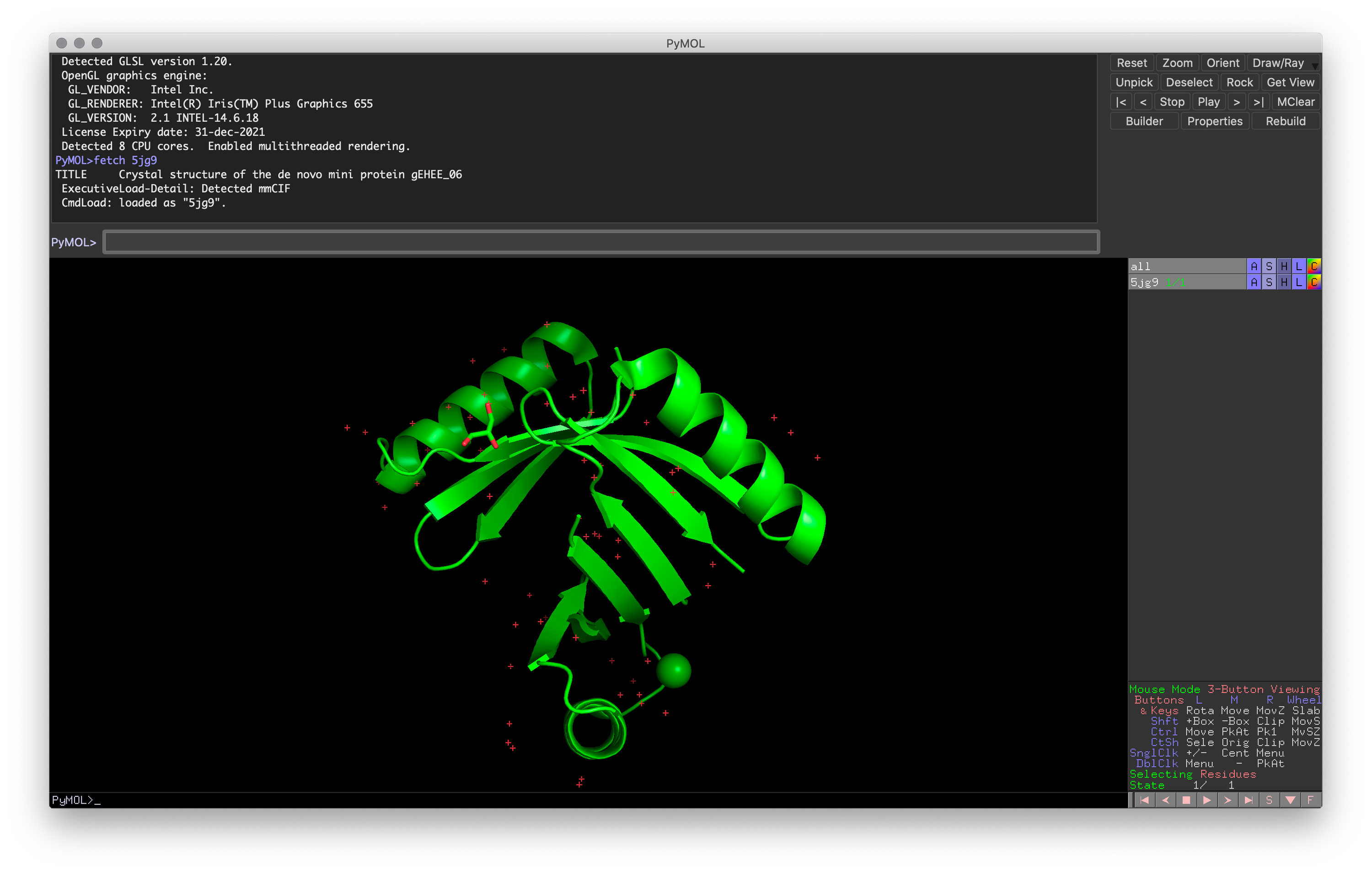Click the MClear button
Viewport: 1372px width, 874px height.
(x=1296, y=101)
